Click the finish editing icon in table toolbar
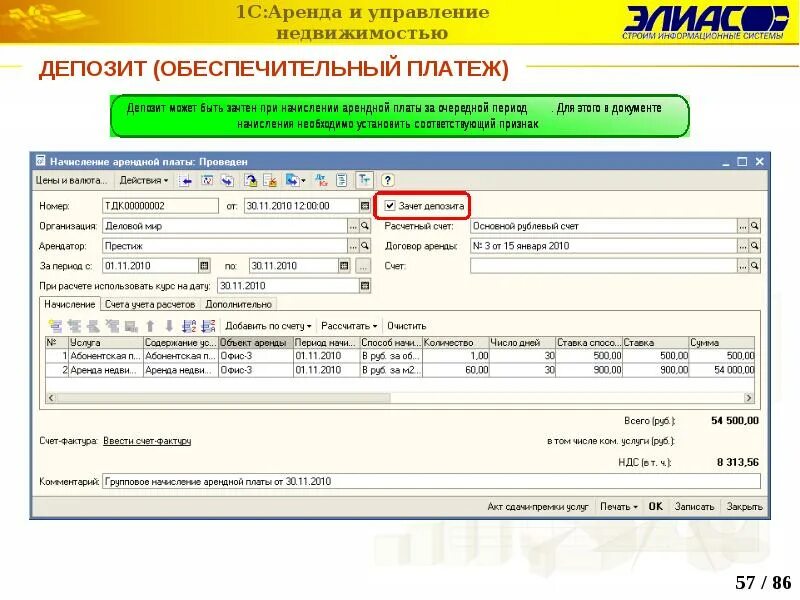The image size is (800, 600). 131,326
